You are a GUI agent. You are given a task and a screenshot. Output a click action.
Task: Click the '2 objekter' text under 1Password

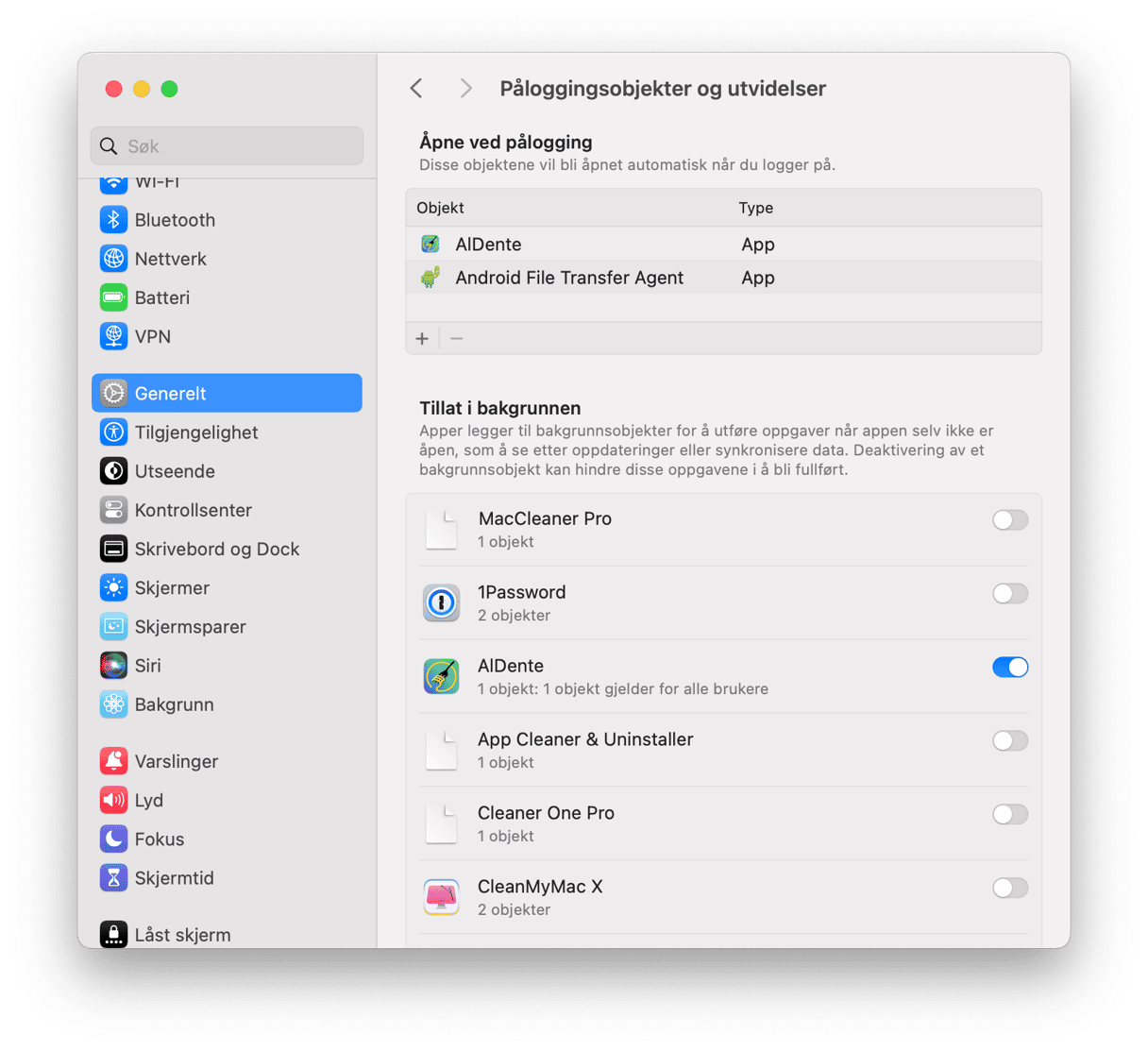click(x=514, y=616)
